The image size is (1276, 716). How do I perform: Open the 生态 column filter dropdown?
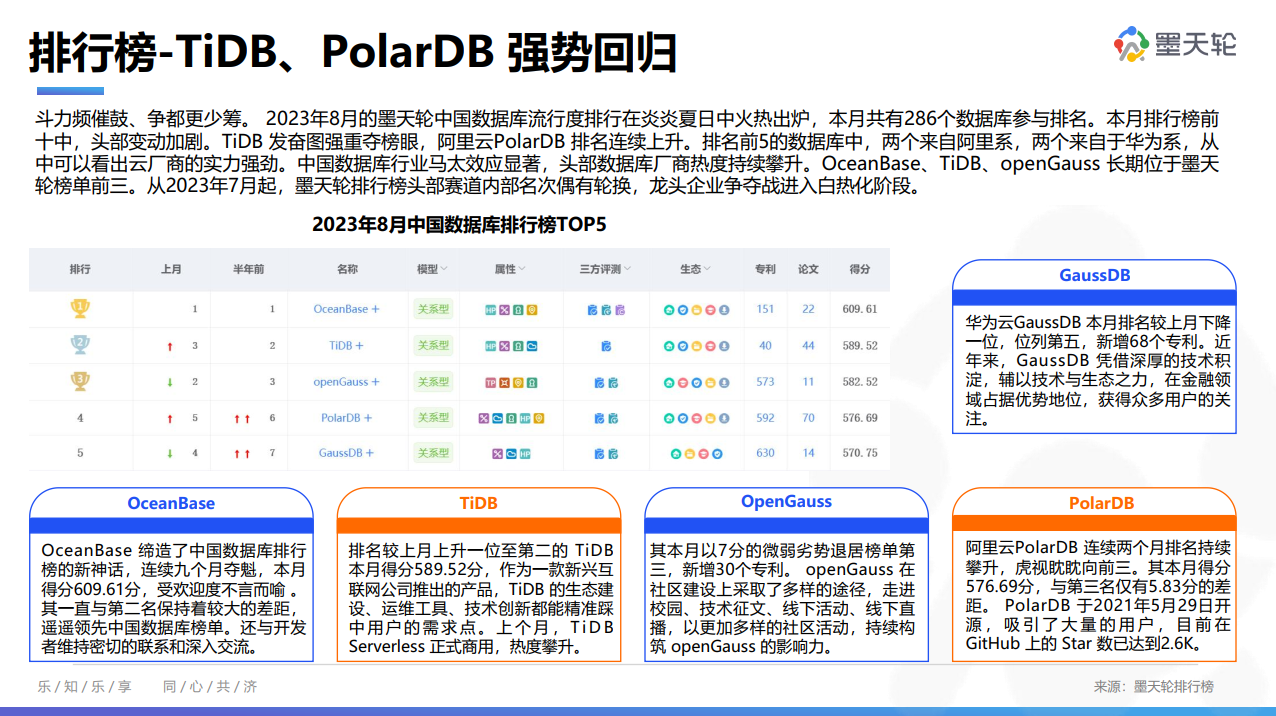click(707, 269)
